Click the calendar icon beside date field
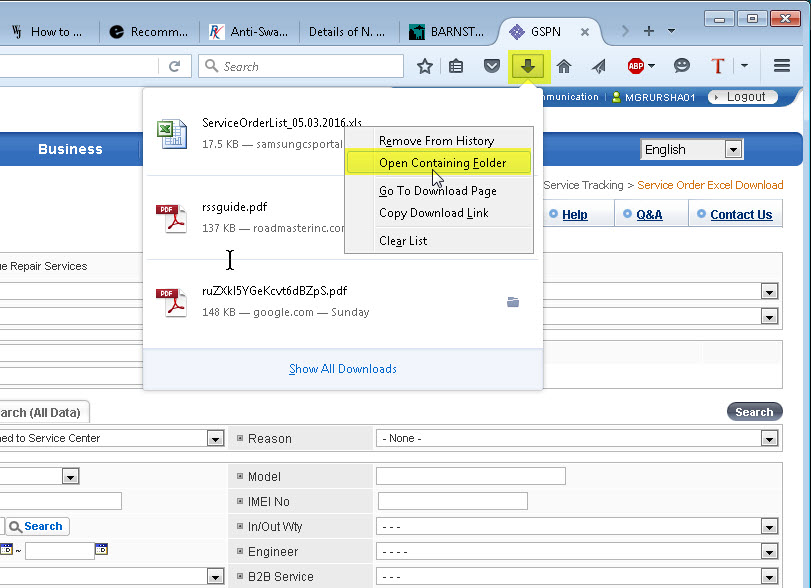 pos(101,549)
